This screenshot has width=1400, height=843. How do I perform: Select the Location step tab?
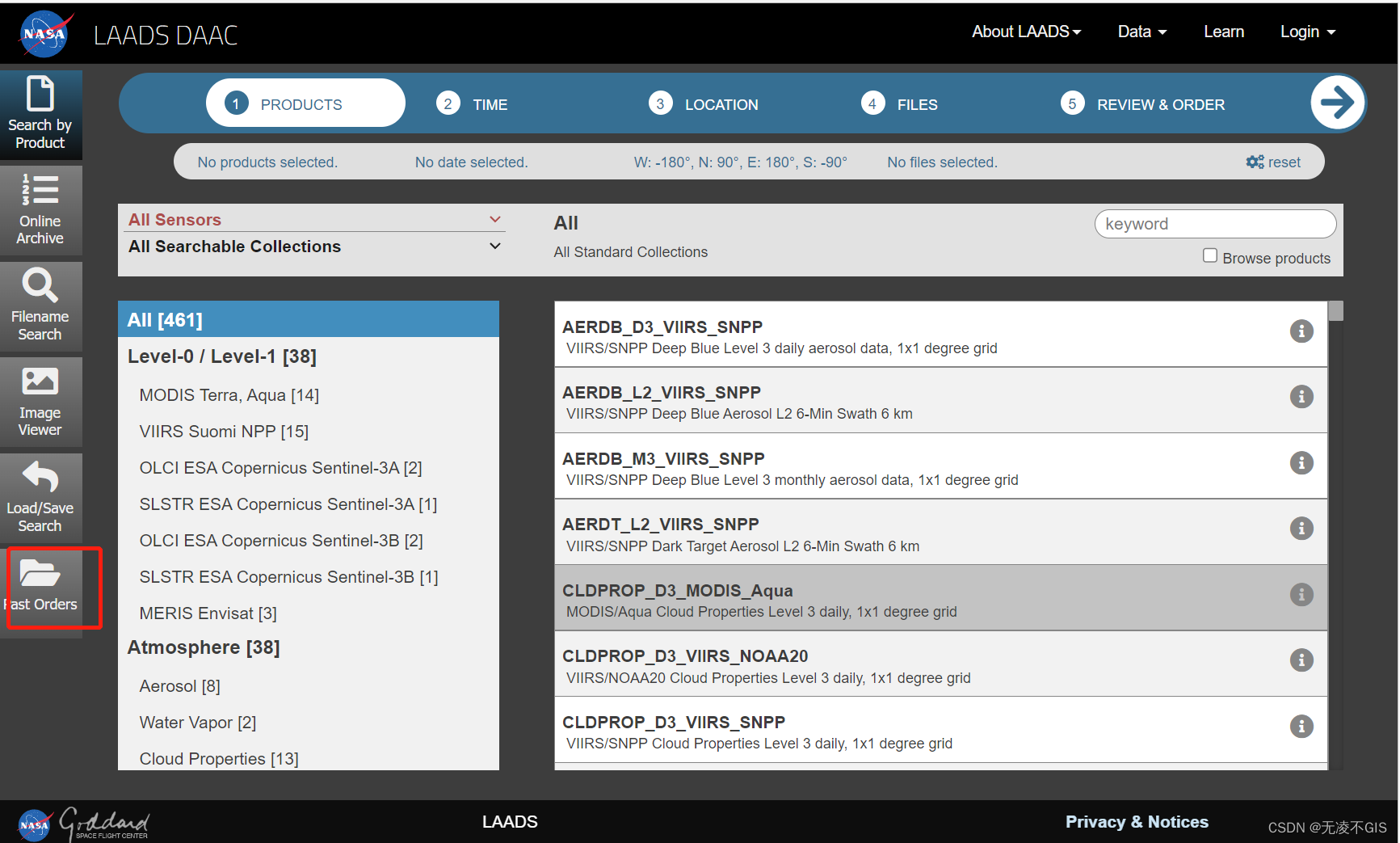(703, 104)
